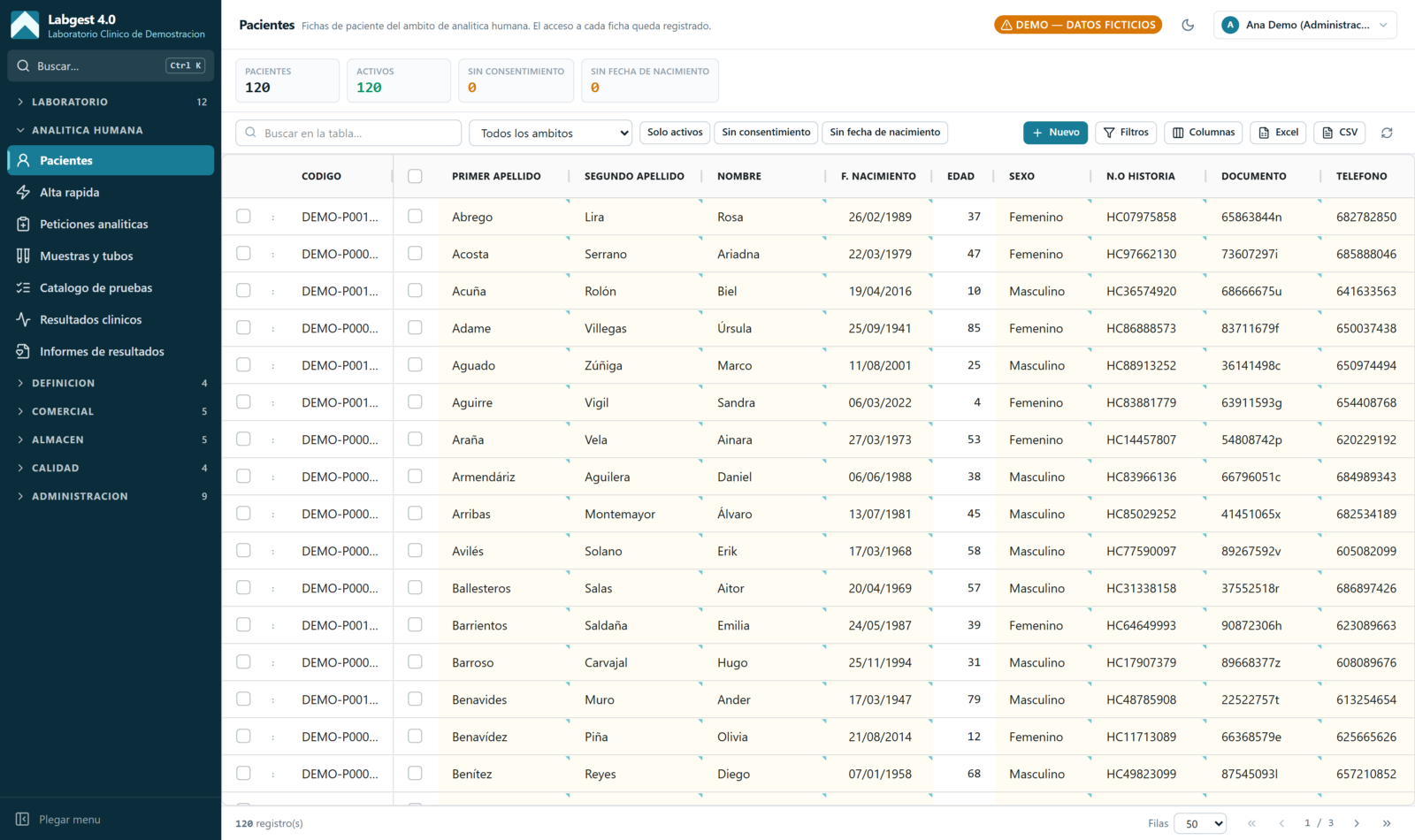Open Informes de resultados
The height and width of the screenshot is (840, 1415).
click(111, 351)
